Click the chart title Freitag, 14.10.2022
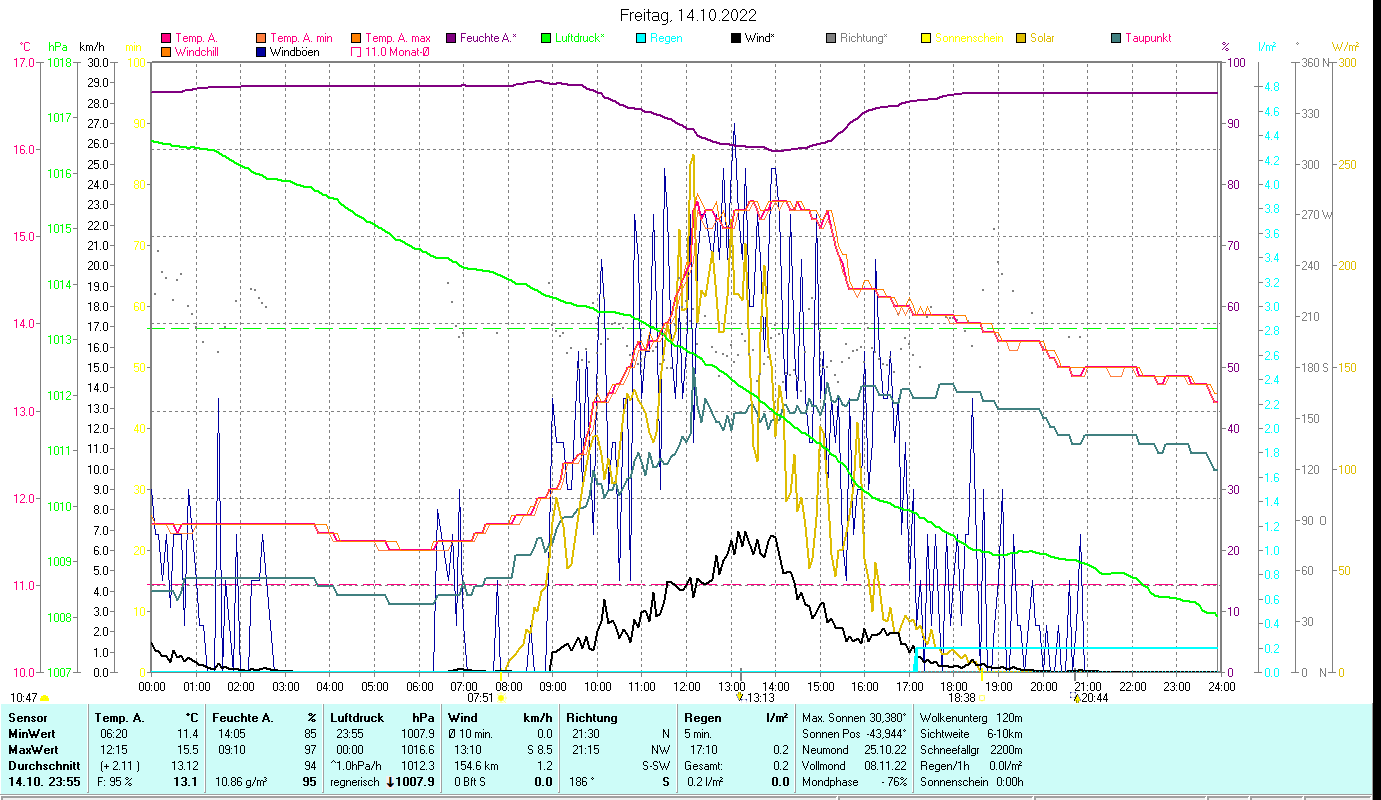 pyautogui.click(x=688, y=15)
